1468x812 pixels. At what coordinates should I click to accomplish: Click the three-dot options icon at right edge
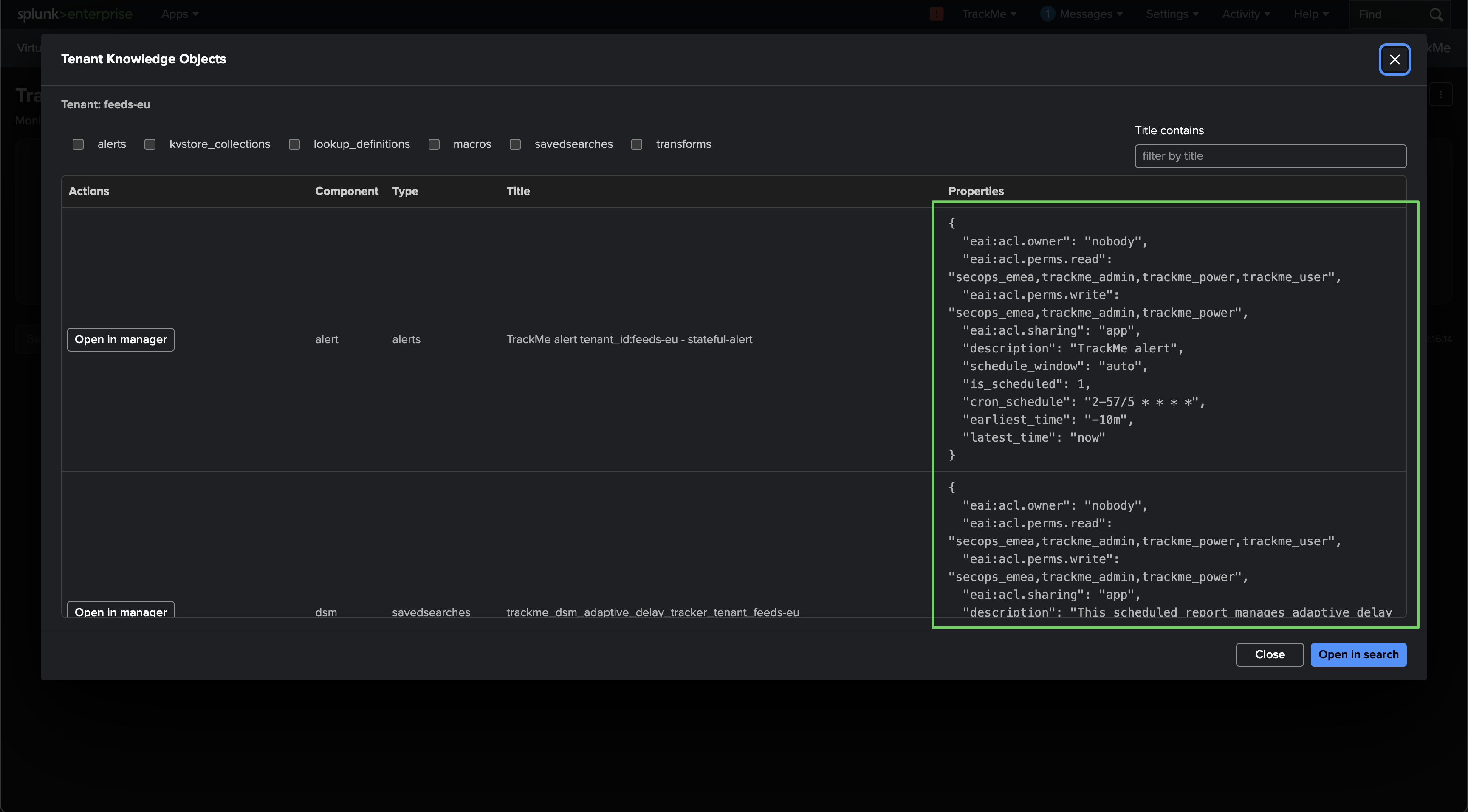(x=1441, y=95)
